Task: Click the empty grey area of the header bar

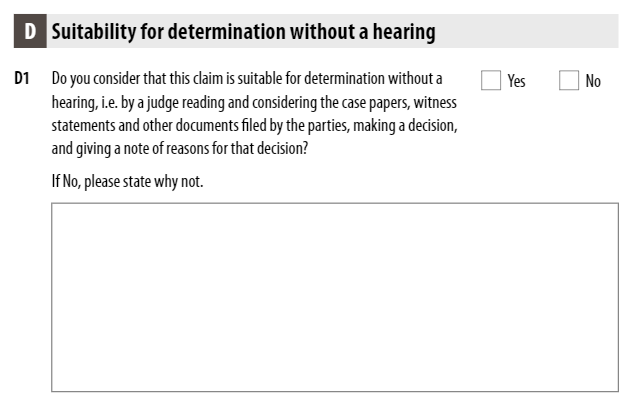Action: coord(527,31)
